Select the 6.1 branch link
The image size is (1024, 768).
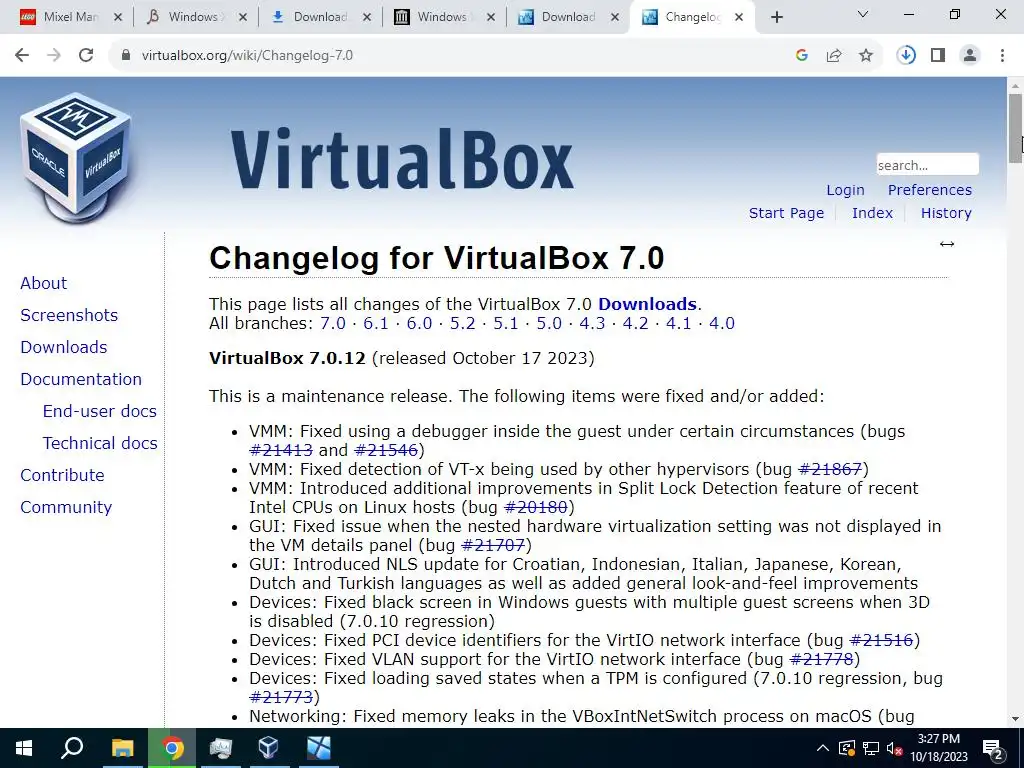(376, 323)
